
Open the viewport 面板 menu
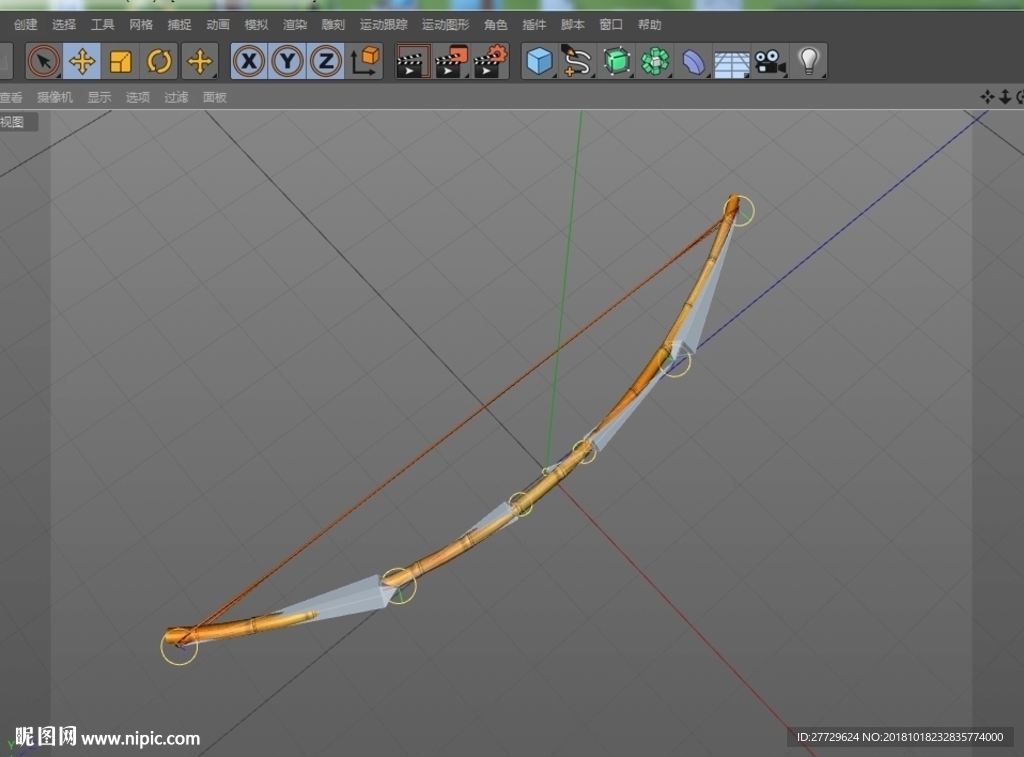click(215, 97)
